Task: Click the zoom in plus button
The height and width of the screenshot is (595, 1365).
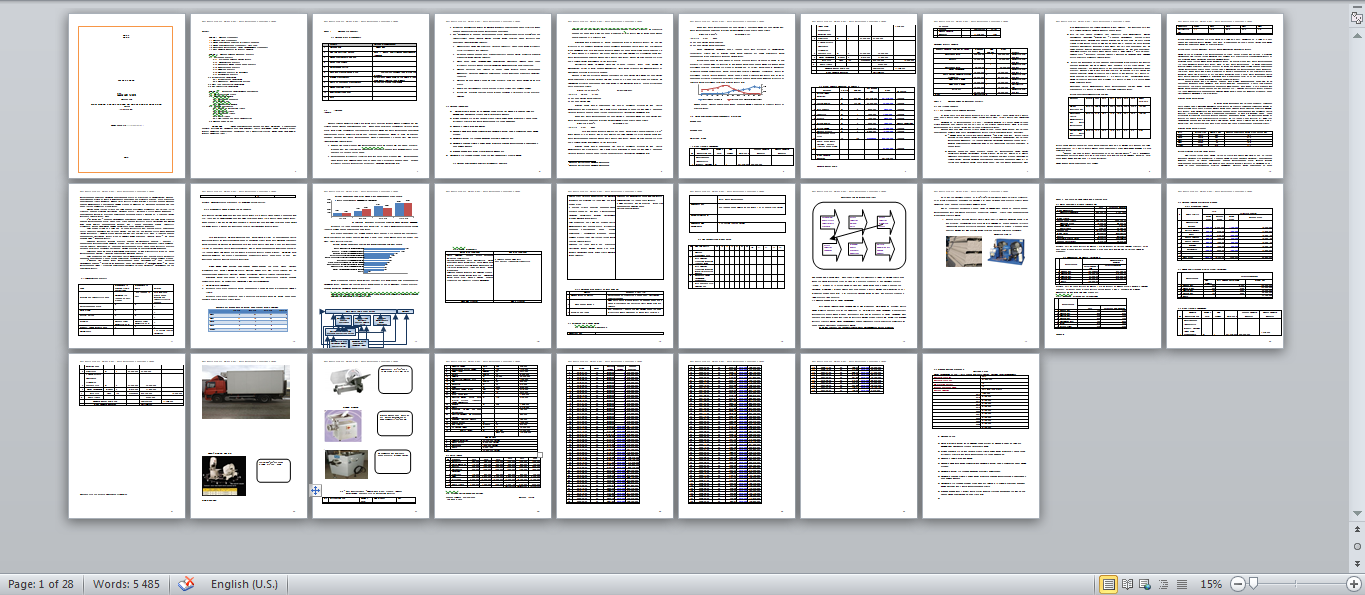Action: [1354, 584]
